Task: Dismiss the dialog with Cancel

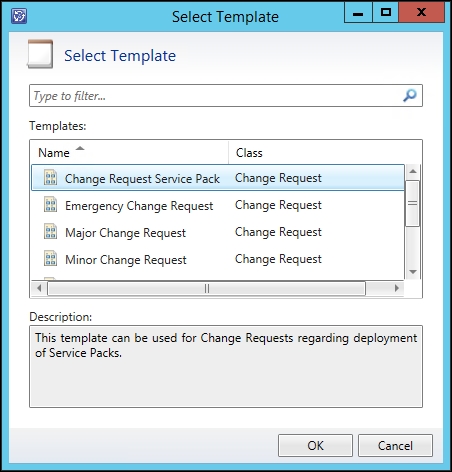Action: pyautogui.click(x=395, y=445)
